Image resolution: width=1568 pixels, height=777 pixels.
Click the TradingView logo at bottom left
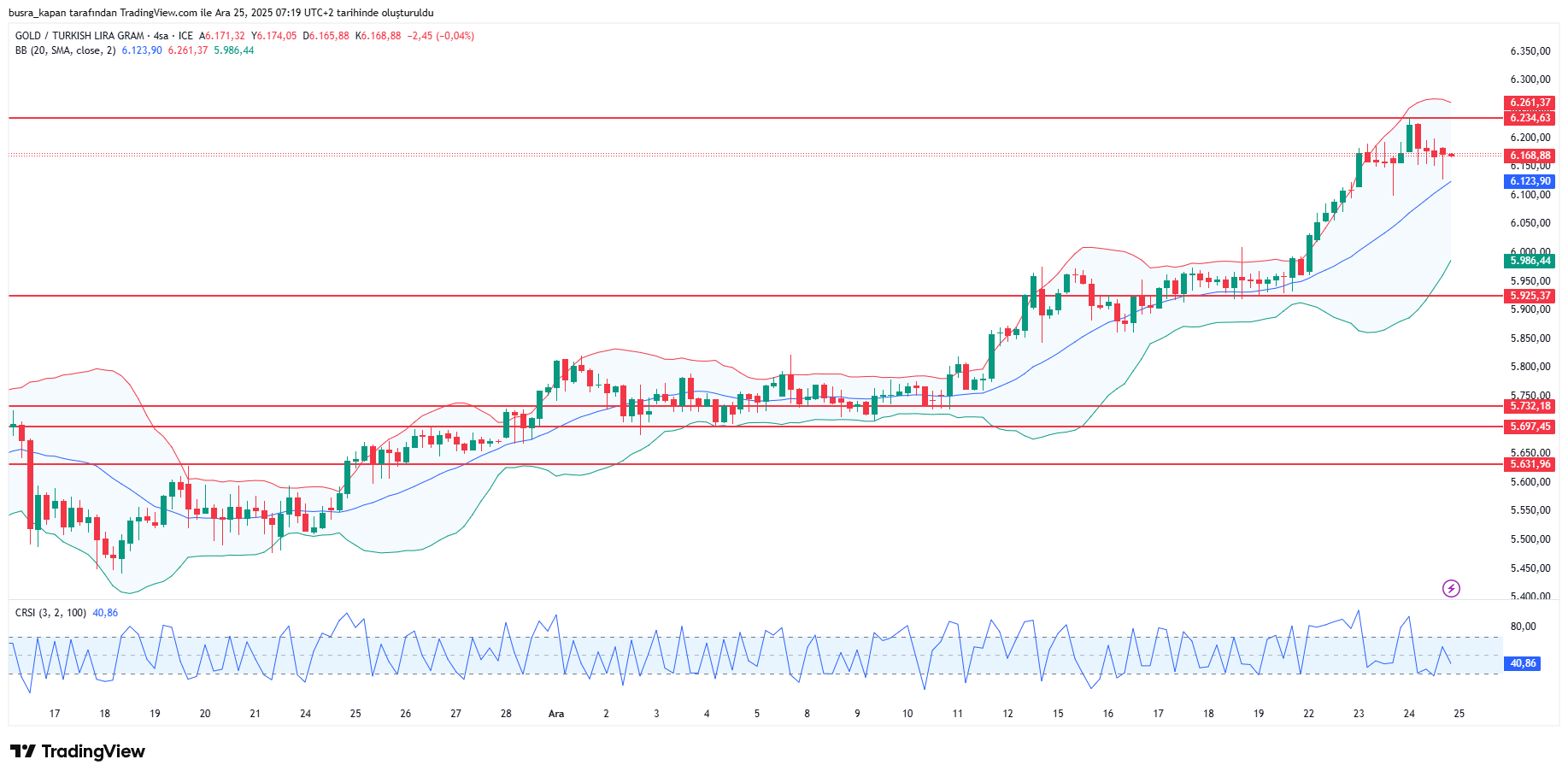[78, 751]
